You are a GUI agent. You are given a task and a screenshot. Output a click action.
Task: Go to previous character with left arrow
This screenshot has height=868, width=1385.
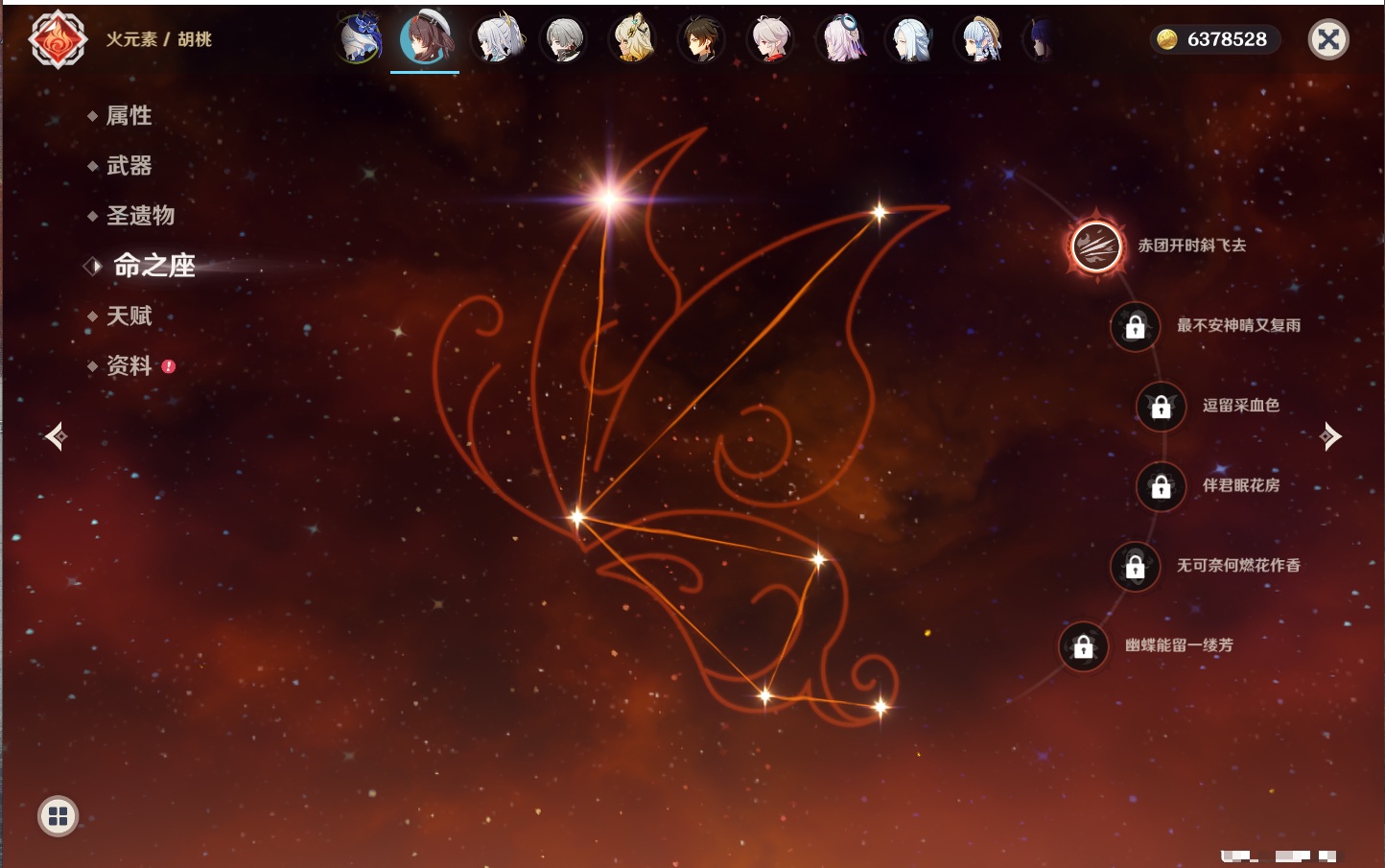pyautogui.click(x=56, y=436)
